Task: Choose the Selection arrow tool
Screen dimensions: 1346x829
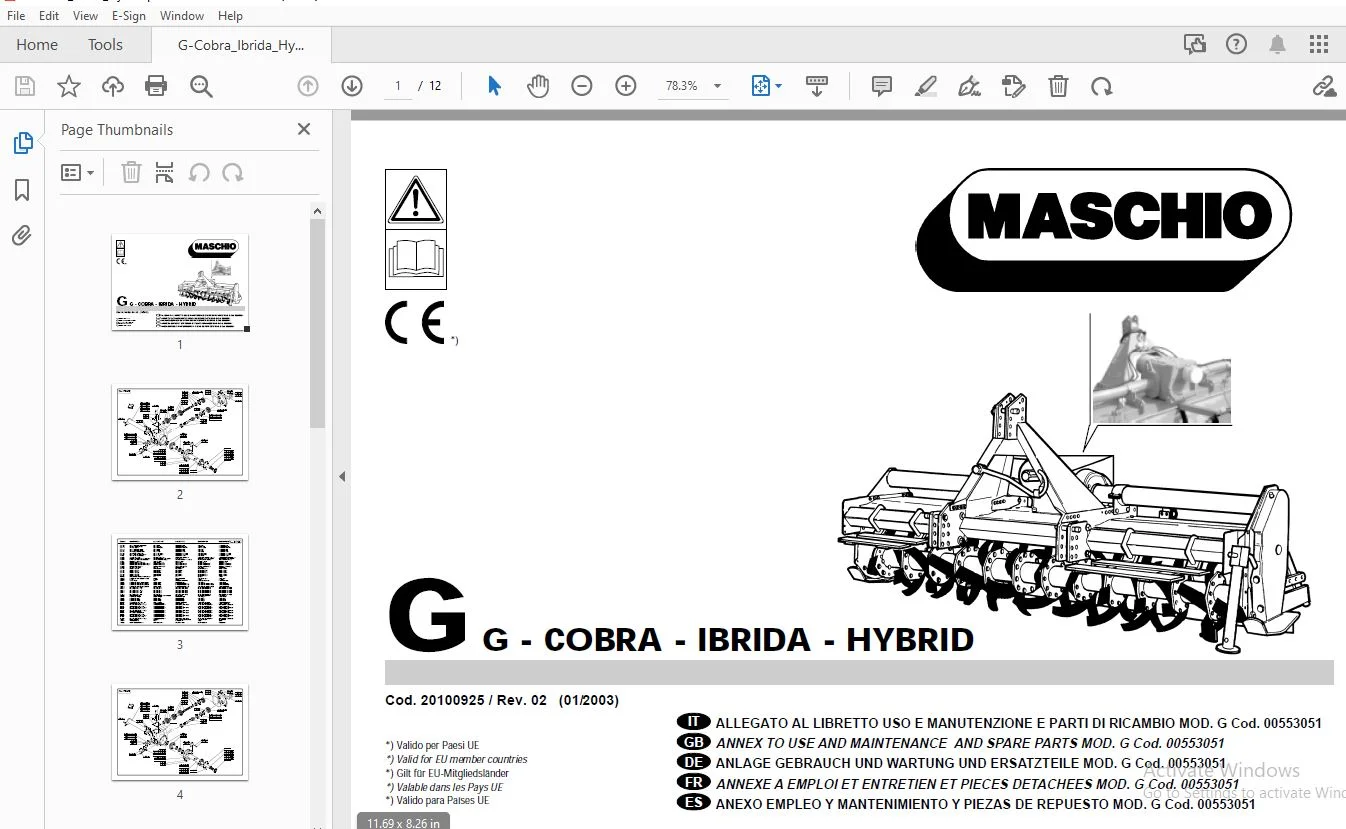Action: click(494, 86)
